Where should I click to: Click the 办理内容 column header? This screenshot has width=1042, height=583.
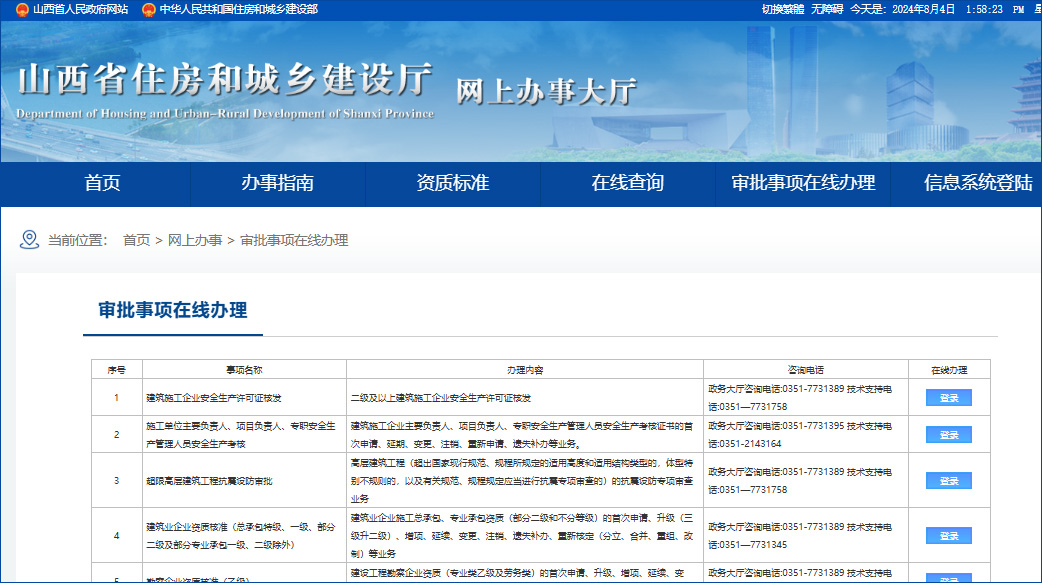(x=525, y=370)
